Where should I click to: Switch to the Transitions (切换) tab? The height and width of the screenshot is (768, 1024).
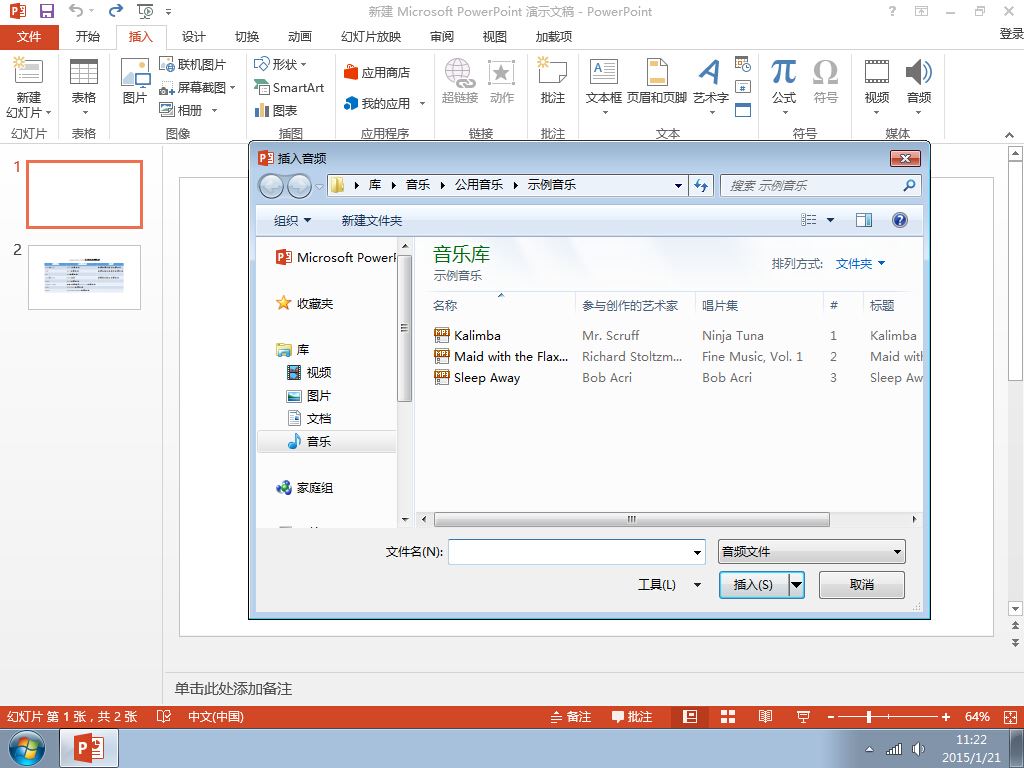[246, 37]
